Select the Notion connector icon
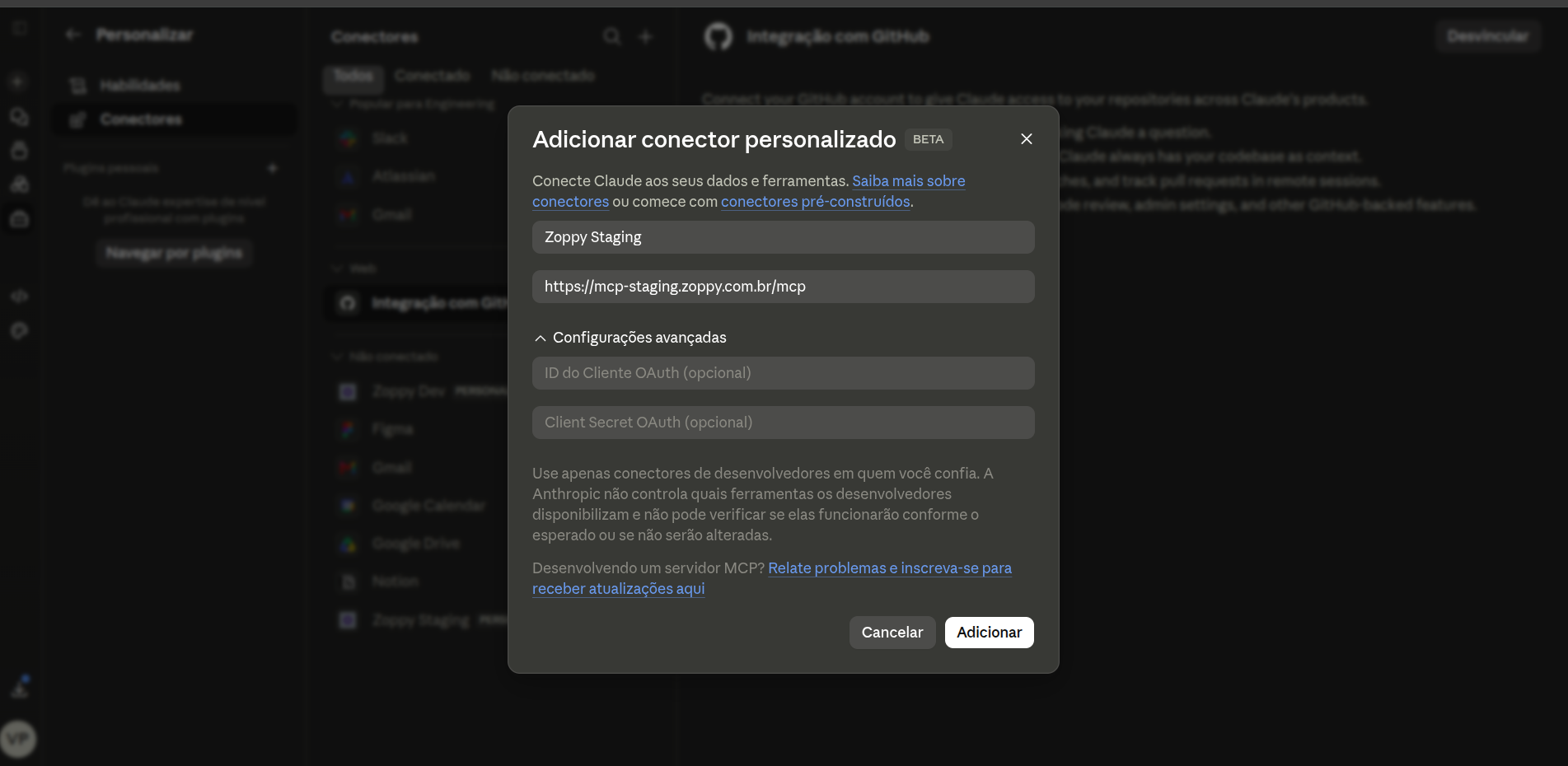Image resolution: width=1568 pixels, height=766 pixels. click(x=349, y=582)
